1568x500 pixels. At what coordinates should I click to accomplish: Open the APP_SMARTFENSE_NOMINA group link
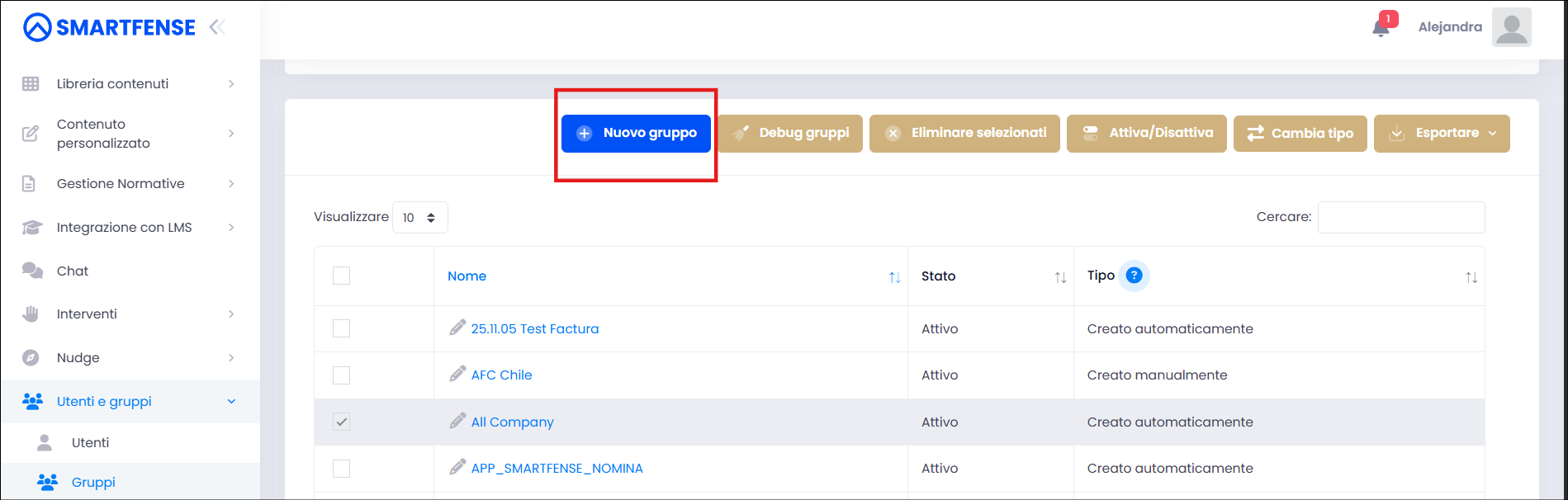(x=557, y=468)
